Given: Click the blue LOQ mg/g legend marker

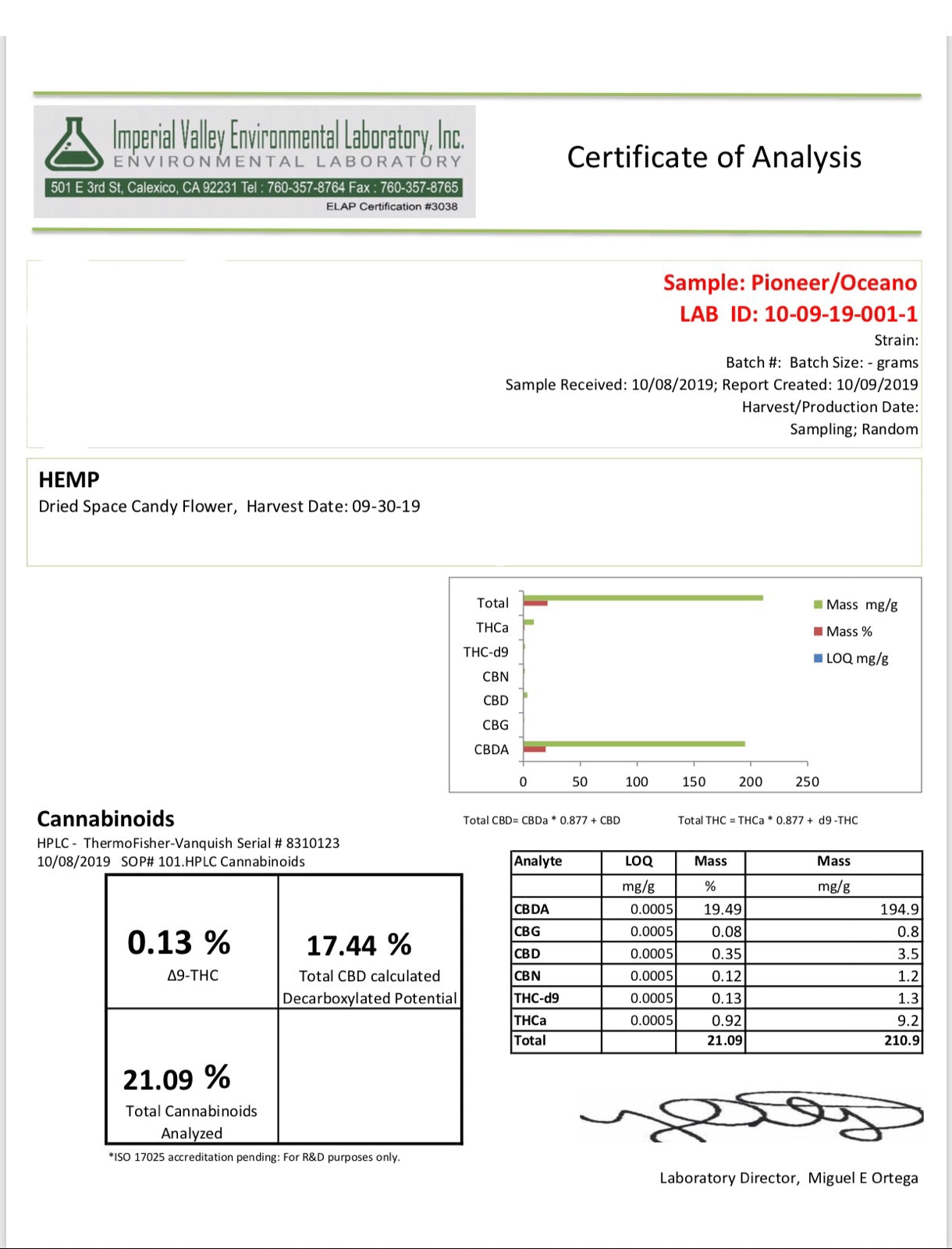Looking at the screenshot, I should [x=818, y=658].
